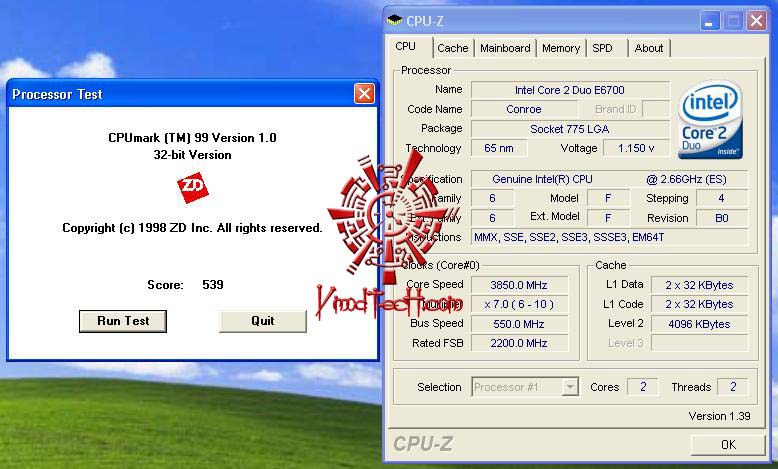Click OK in CPU-Z
The image size is (778, 469).
pos(728,445)
